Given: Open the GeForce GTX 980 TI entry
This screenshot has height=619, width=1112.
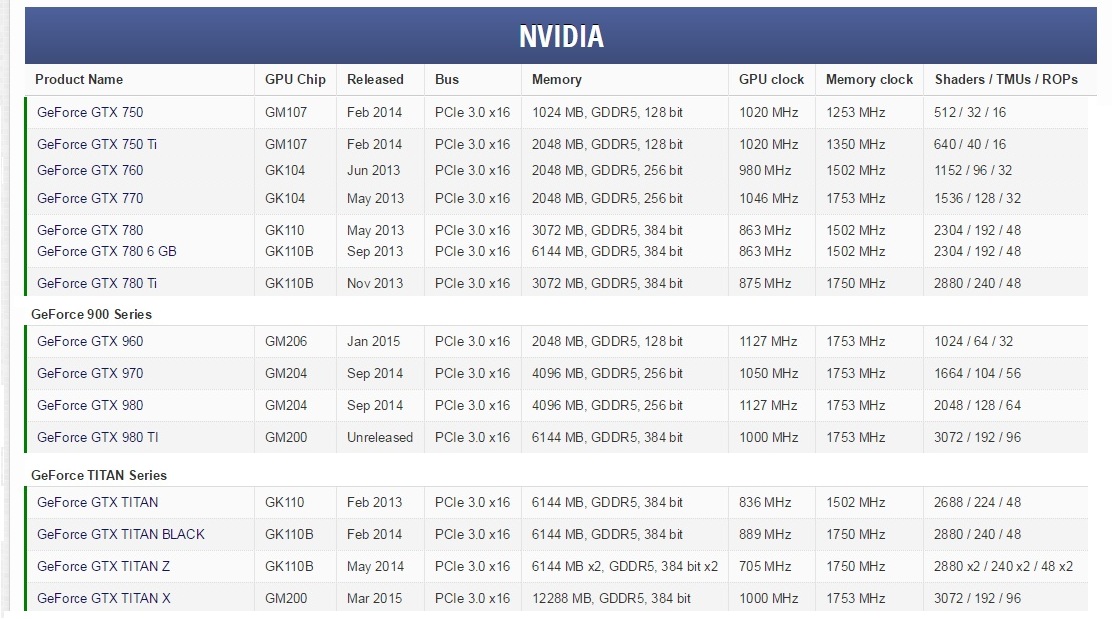Looking at the screenshot, I should pos(98,437).
